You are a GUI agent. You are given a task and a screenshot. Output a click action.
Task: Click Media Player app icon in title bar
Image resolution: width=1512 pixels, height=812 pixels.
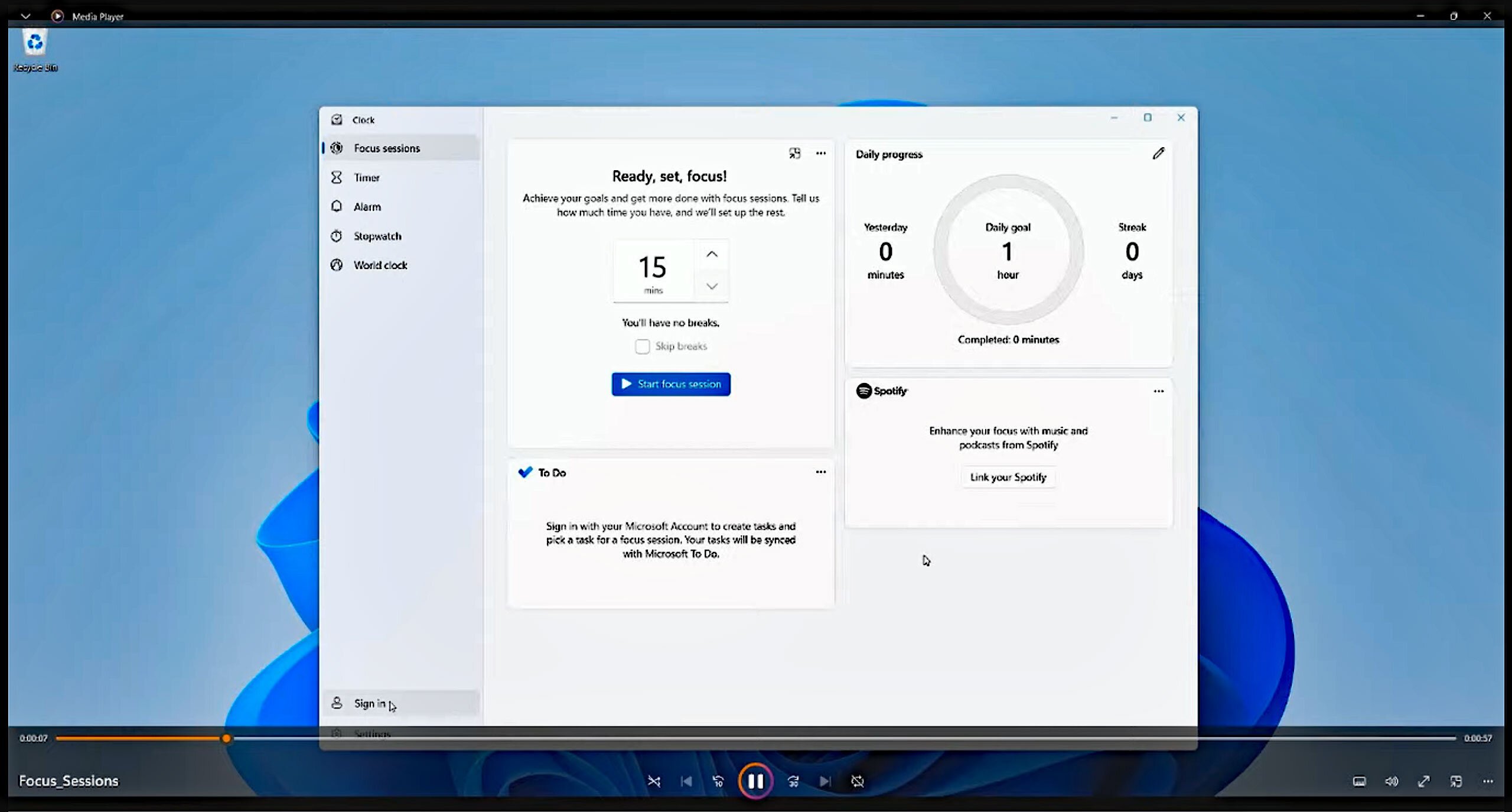click(x=57, y=16)
